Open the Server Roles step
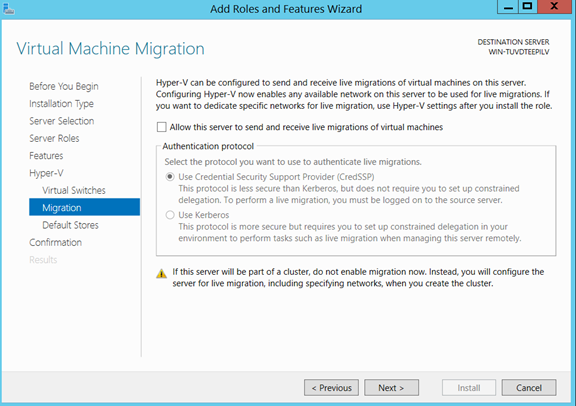The height and width of the screenshot is (406, 576). click(54, 138)
